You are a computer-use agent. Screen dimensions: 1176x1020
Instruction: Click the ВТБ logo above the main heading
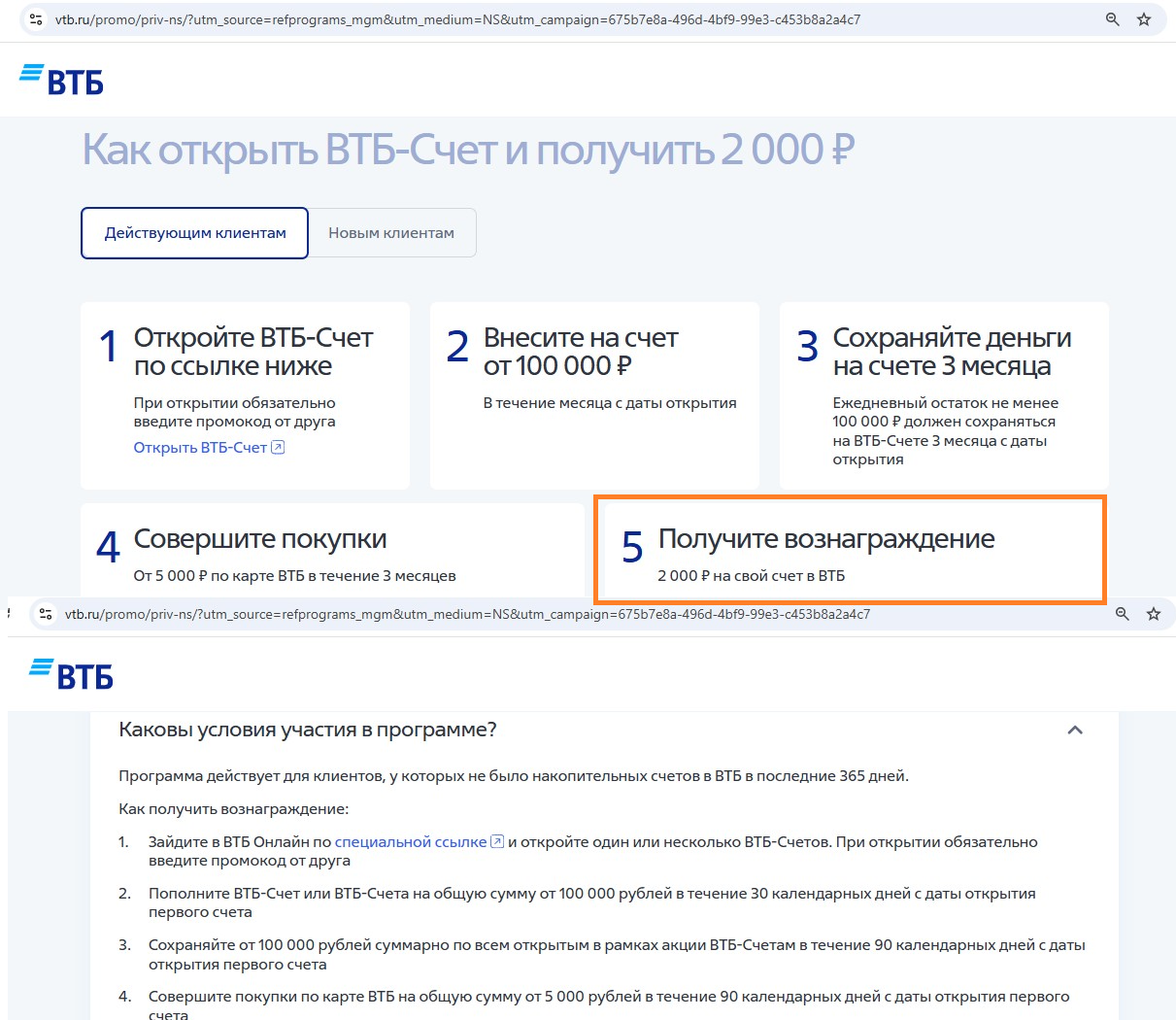pyautogui.click(x=62, y=80)
